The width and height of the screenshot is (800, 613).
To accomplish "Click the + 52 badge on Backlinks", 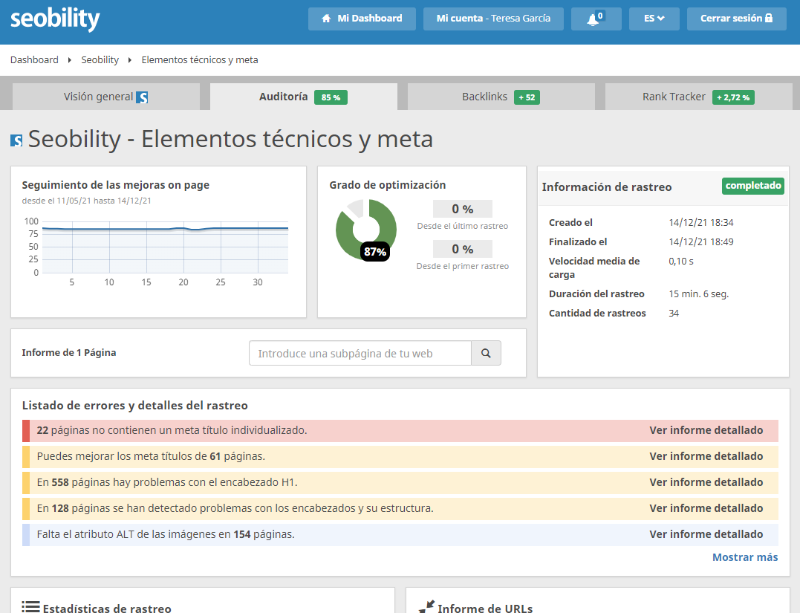I will click(x=527, y=97).
